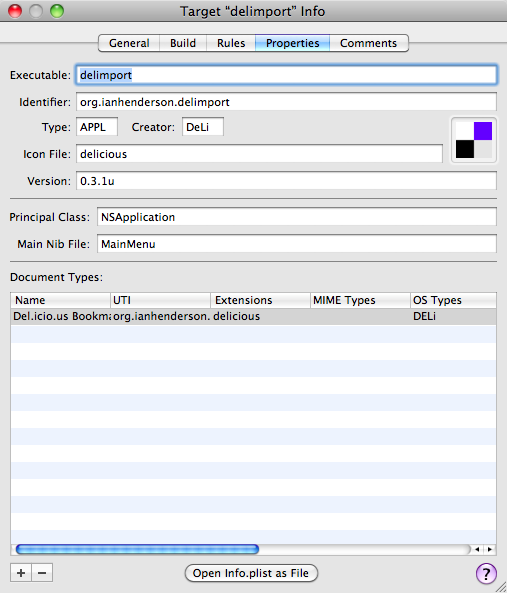Select the Del.icio.us Bookmark document row
Viewport: 507px width, 593px height.
pos(253,317)
